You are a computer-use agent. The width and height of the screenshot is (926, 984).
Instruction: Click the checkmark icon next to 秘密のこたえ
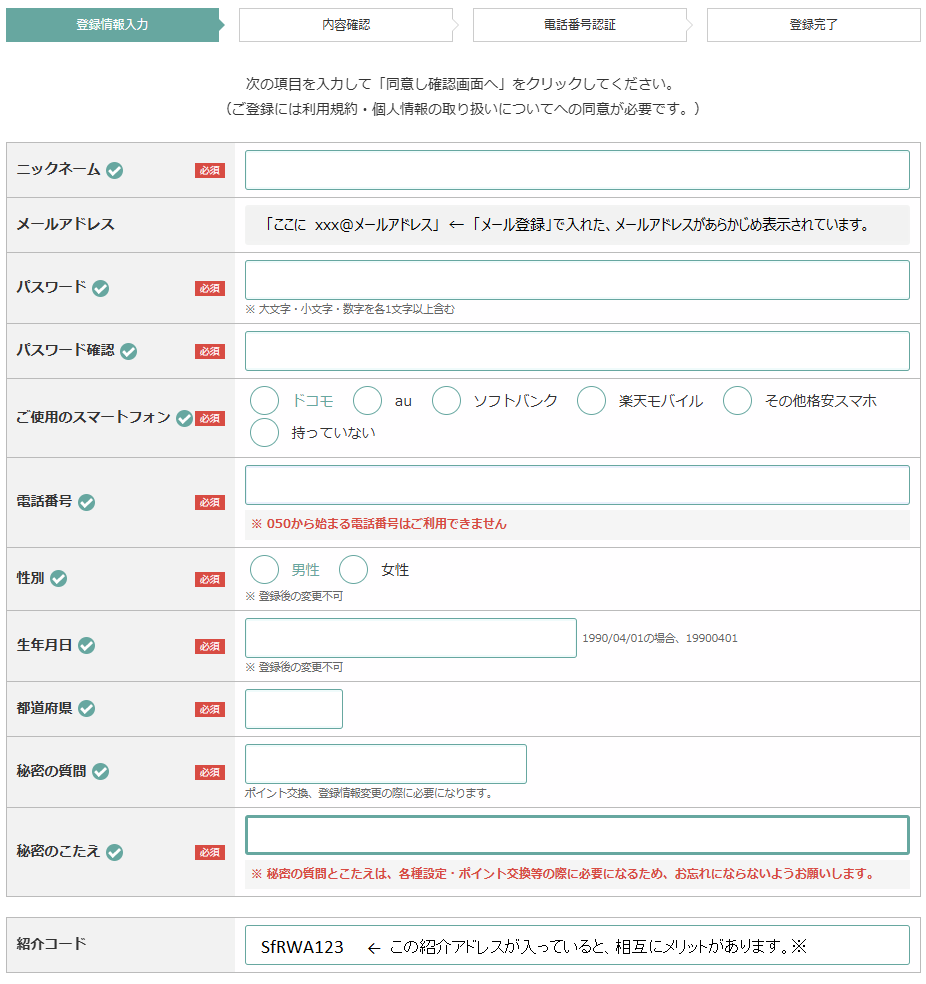pos(115,852)
